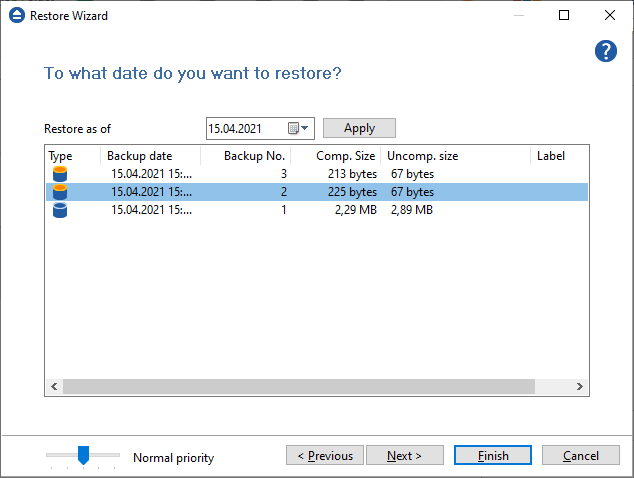The height and width of the screenshot is (478, 634).
Task: Click the Next button
Action: coord(405,455)
